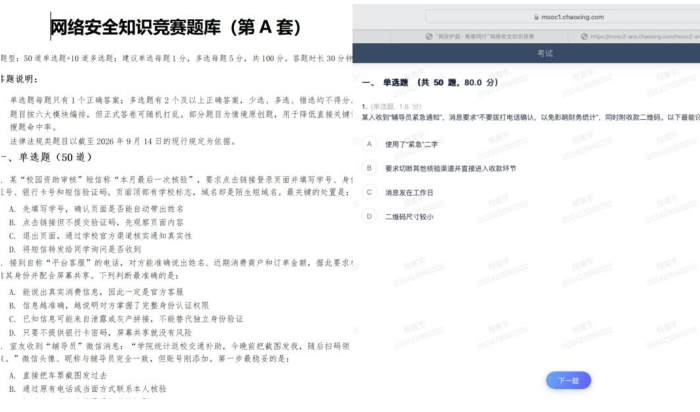Click document option C 退出页面，通过学校官方渠道核实
The width and height of the screenshot is (700, 412).
click(x=100, y=236)
